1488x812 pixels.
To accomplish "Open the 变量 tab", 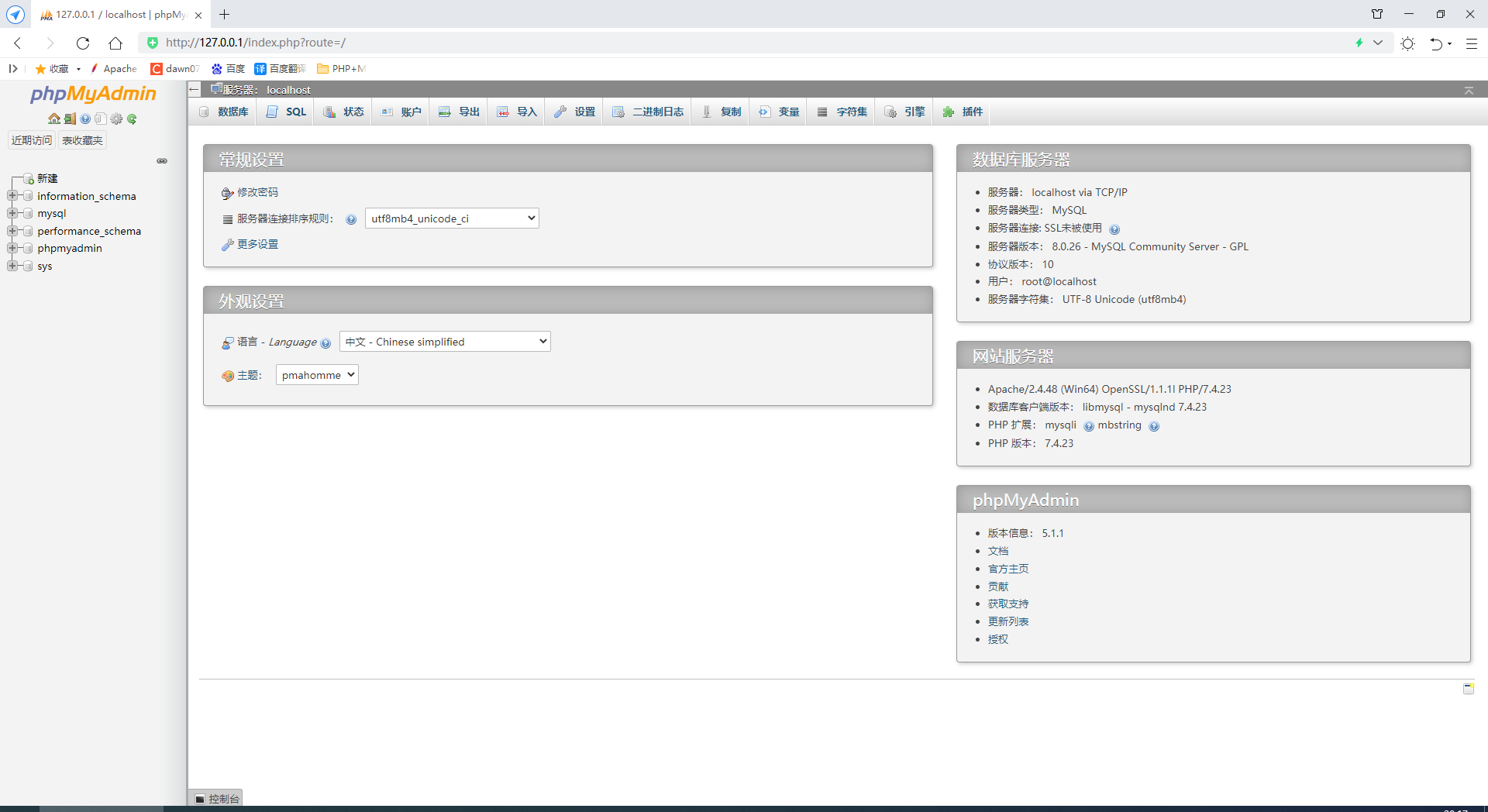I will point(779,112).
